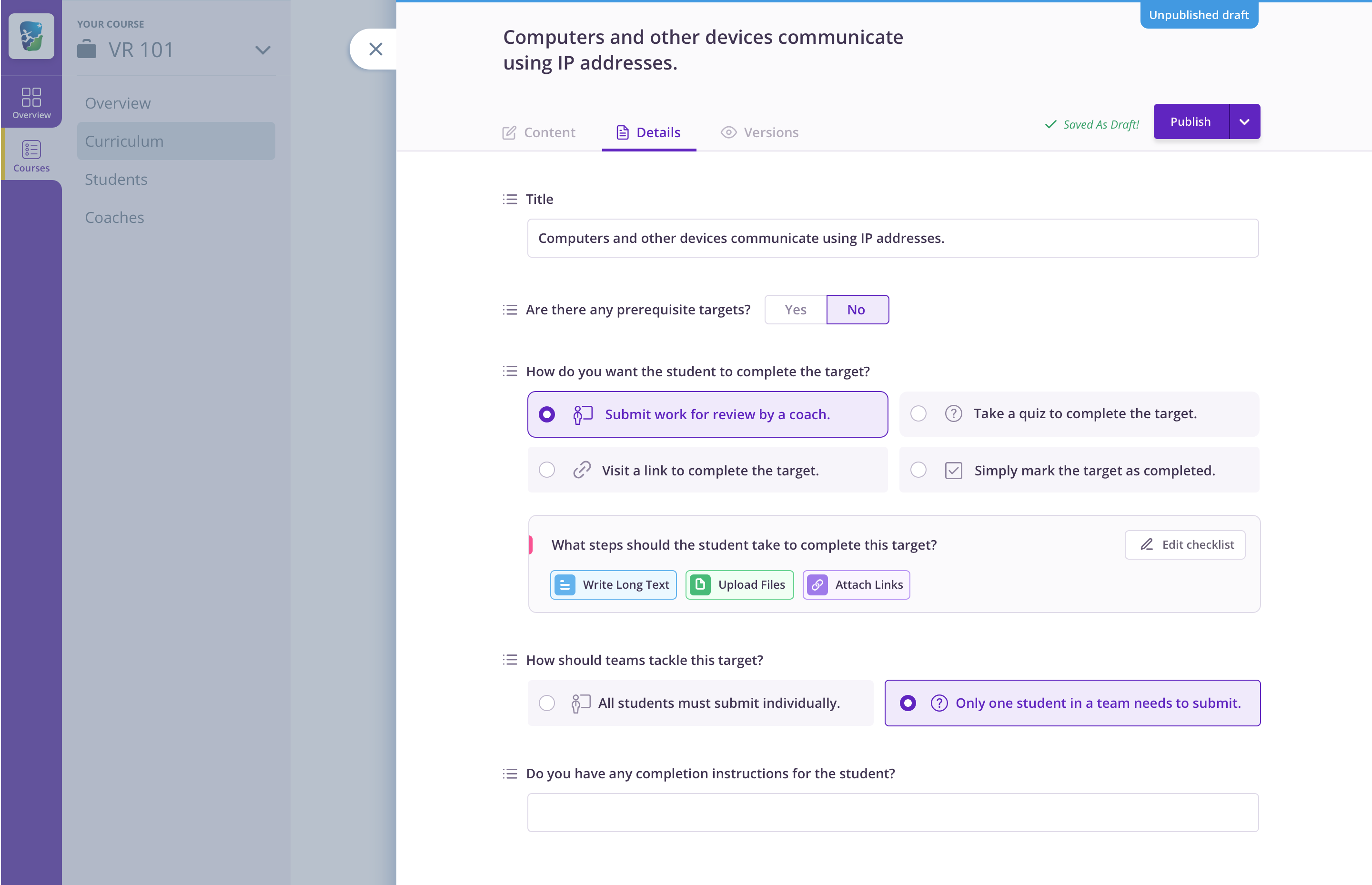Click the Write Long Text icon

(x=565, y=585)
